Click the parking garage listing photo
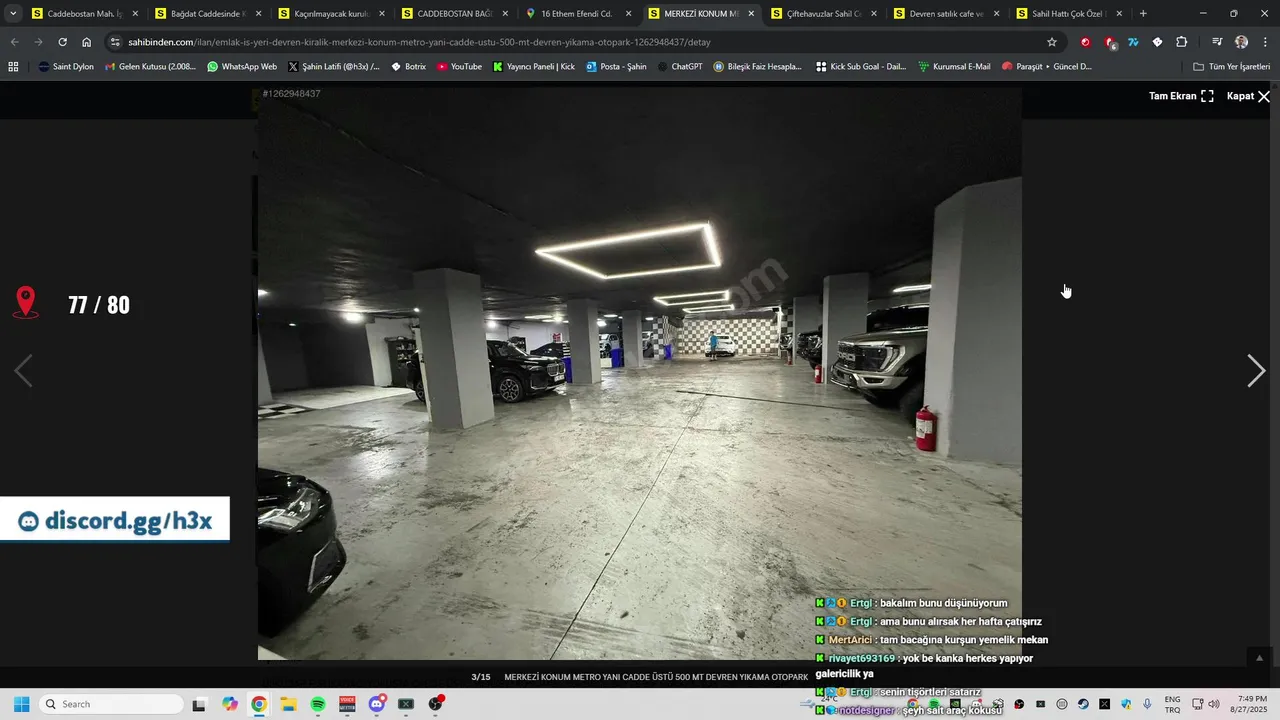1280x720 pixels. click(640, 373)
